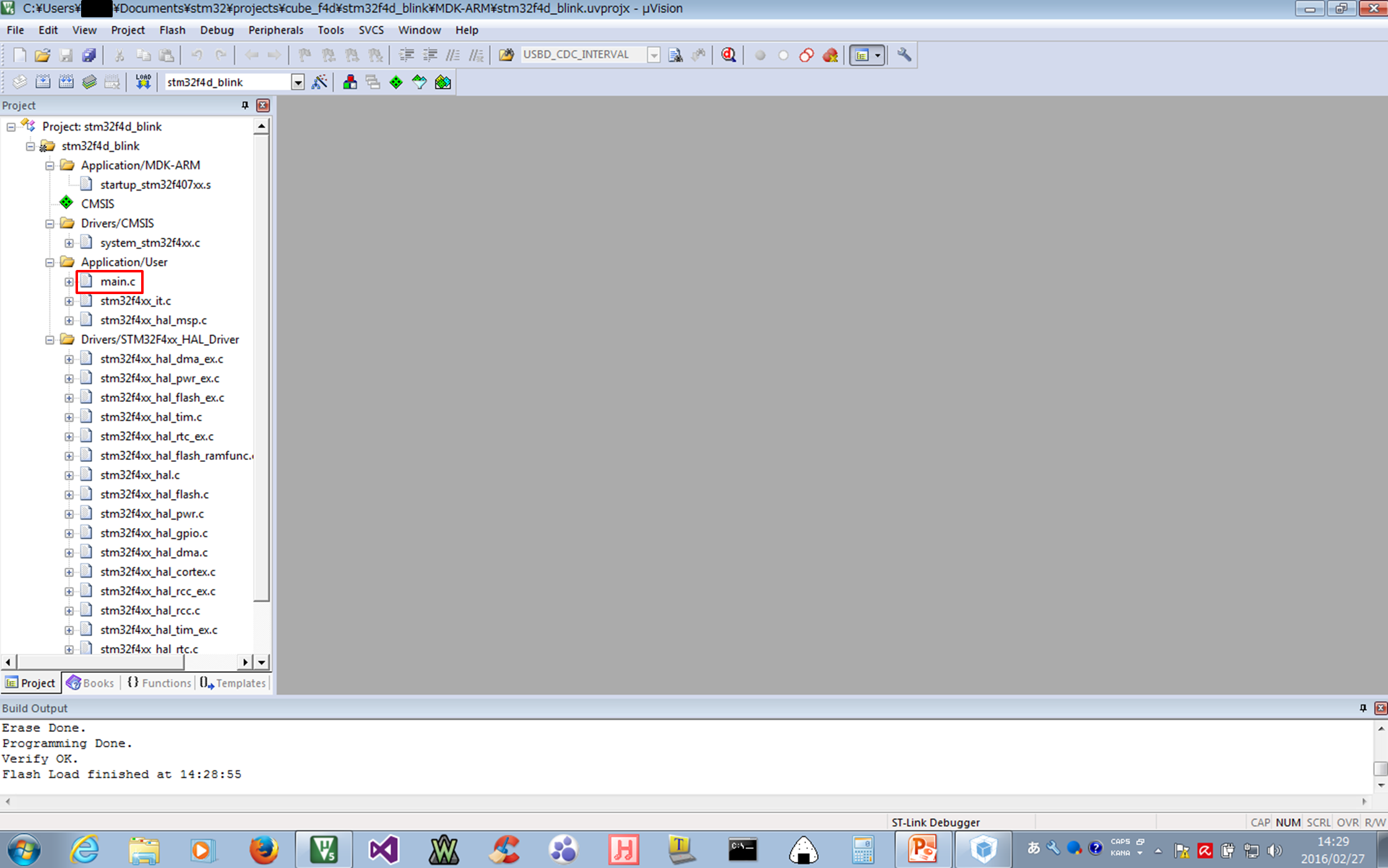Collapse the Drivers/STM32F4xx_HAL_Driver folder

tap(50, 340)
